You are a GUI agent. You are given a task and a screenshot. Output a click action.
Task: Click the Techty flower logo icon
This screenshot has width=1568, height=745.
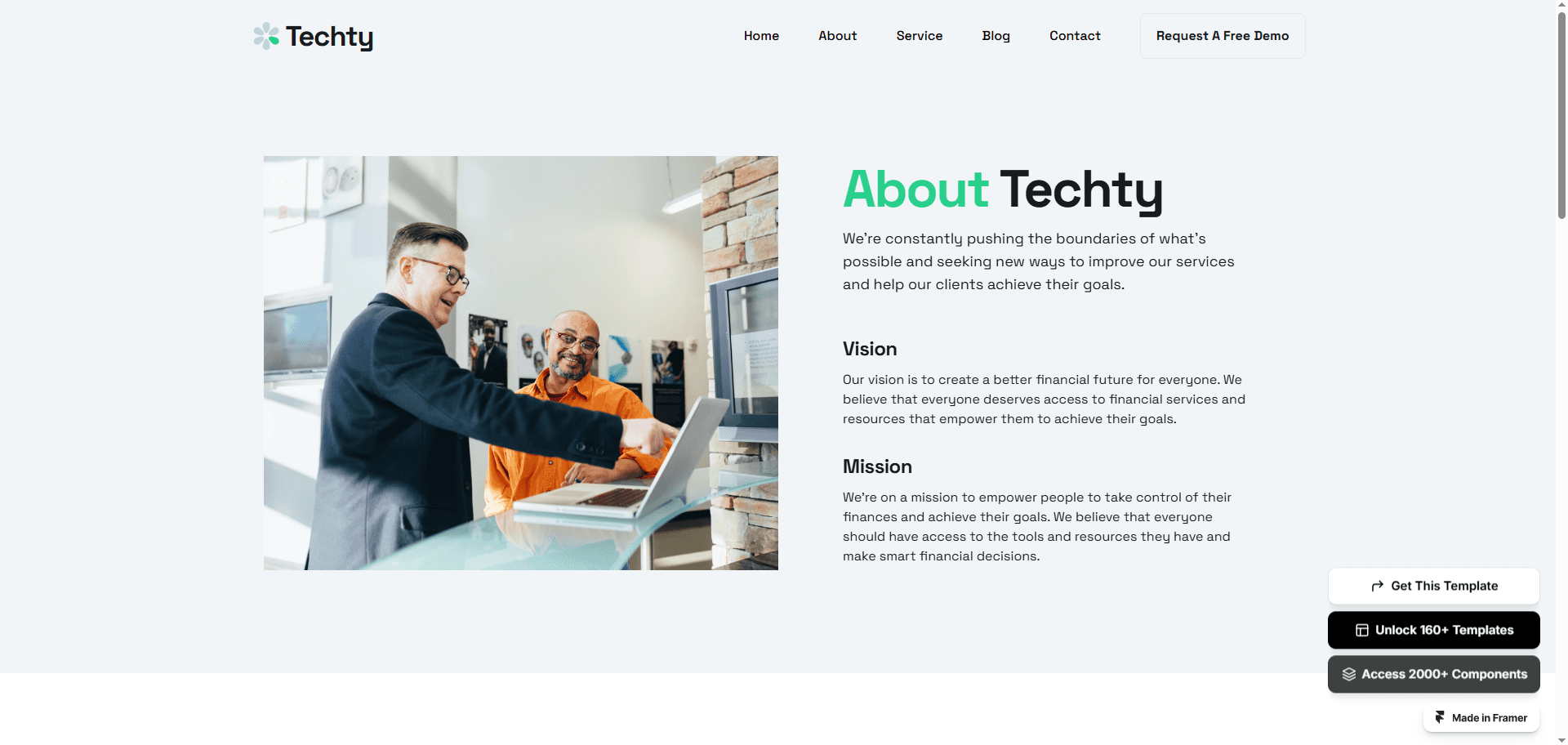266,36
